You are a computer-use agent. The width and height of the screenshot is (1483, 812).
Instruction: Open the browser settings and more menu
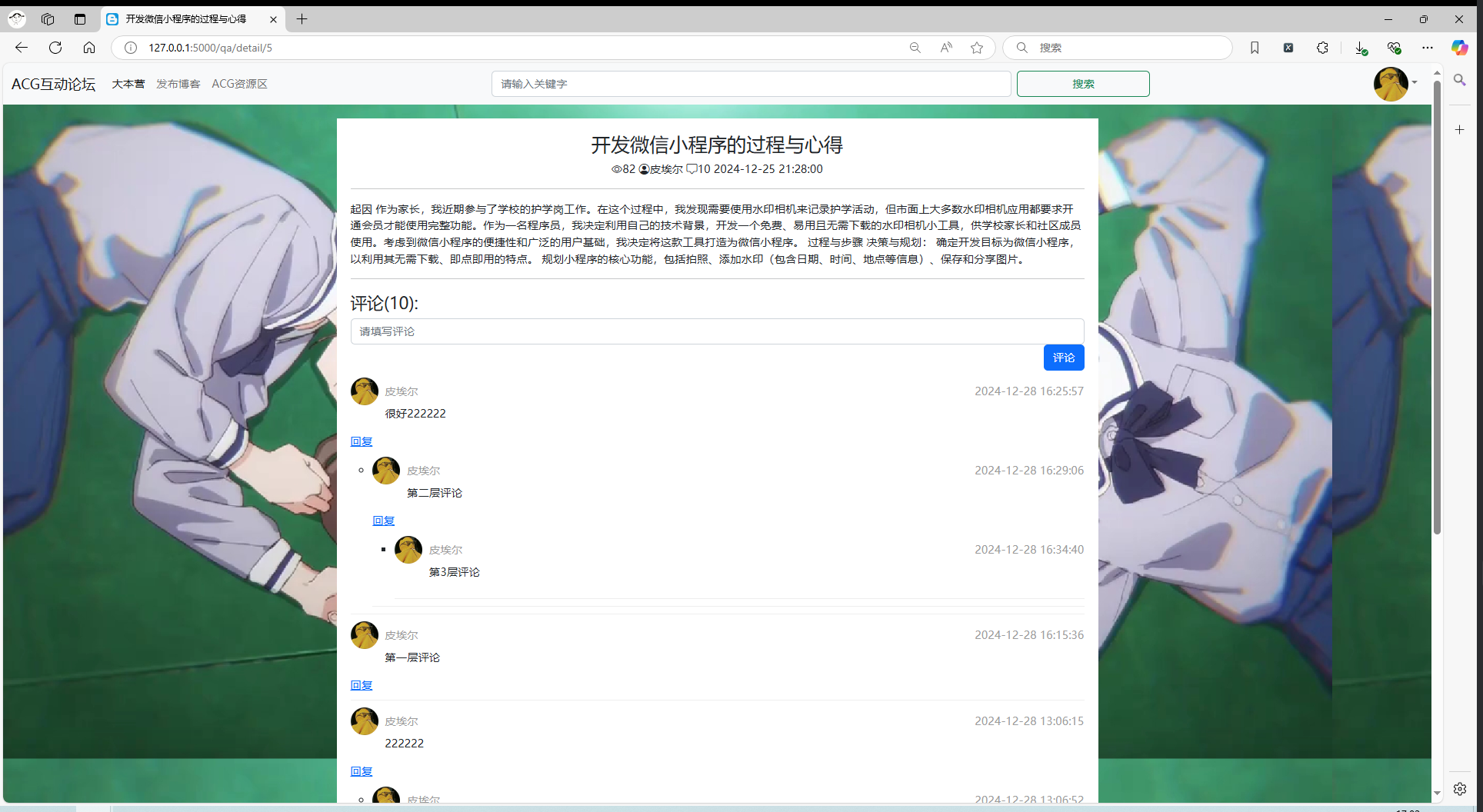(1428, 48)
